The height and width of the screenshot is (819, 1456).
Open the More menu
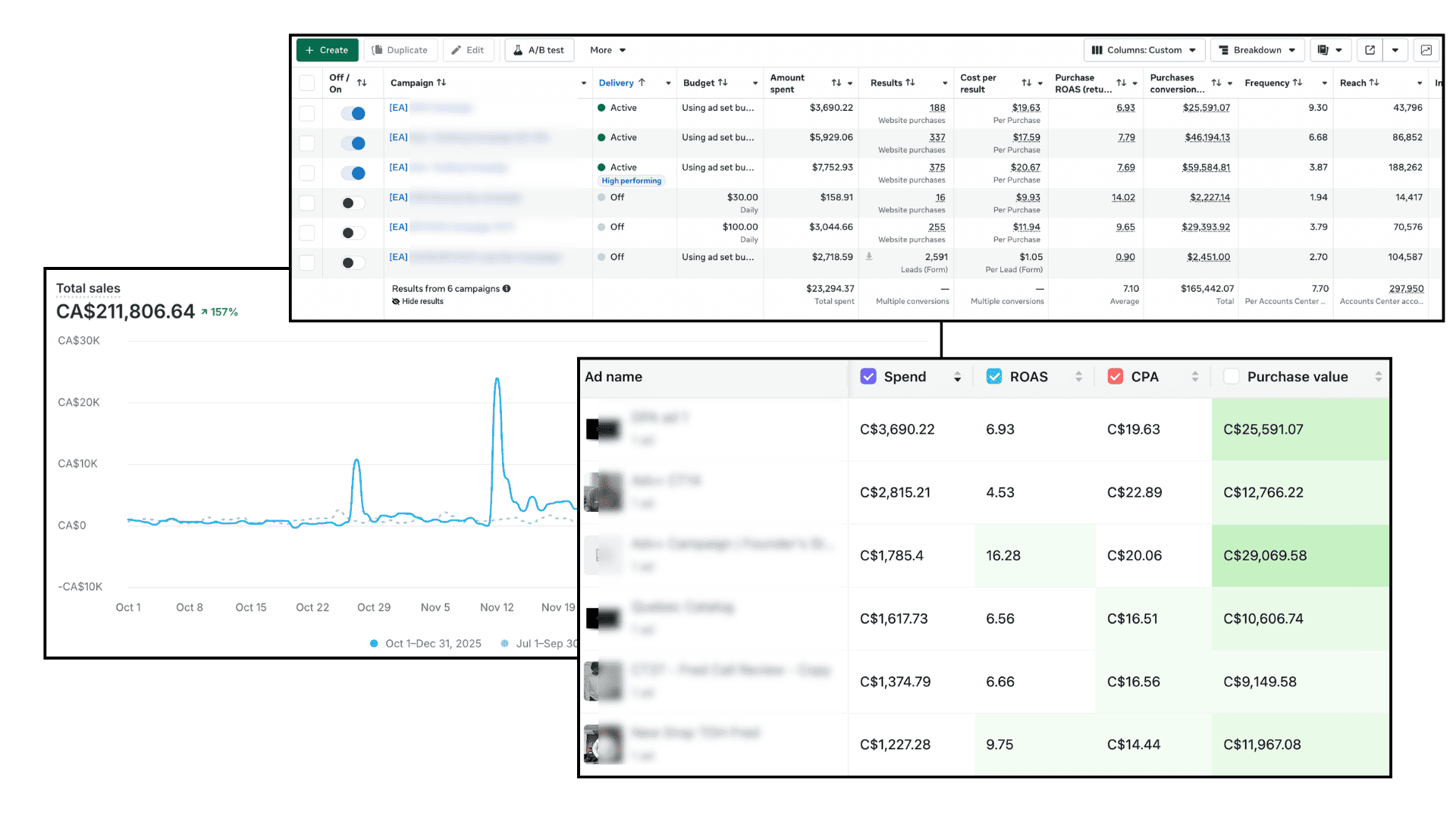point(607,50)
